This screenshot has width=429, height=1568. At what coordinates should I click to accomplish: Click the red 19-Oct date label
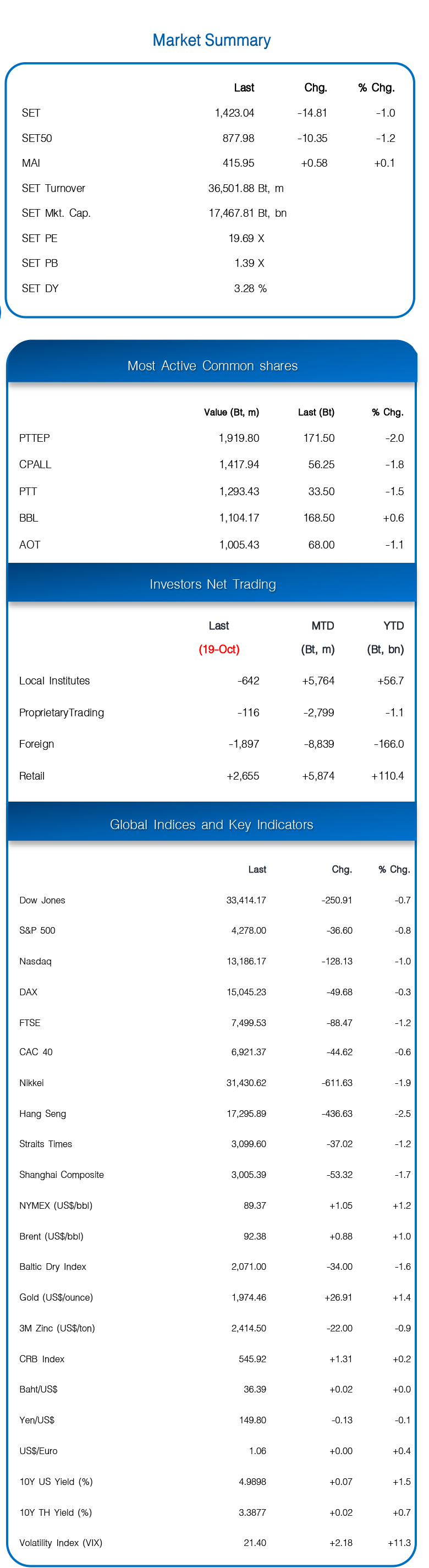click(x=219, y=649)
